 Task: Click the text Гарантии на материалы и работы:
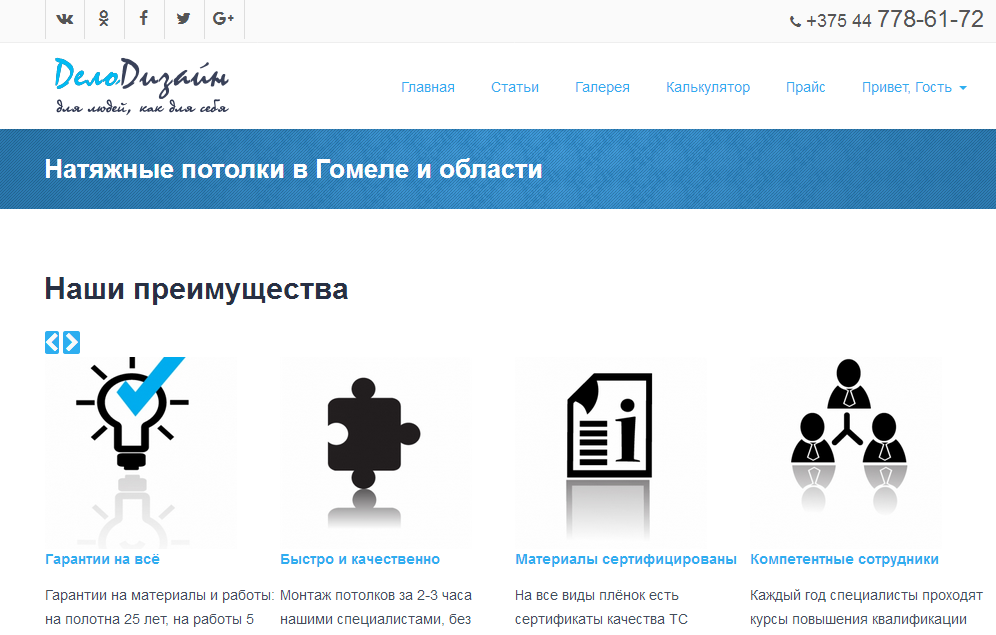(159, 596)
